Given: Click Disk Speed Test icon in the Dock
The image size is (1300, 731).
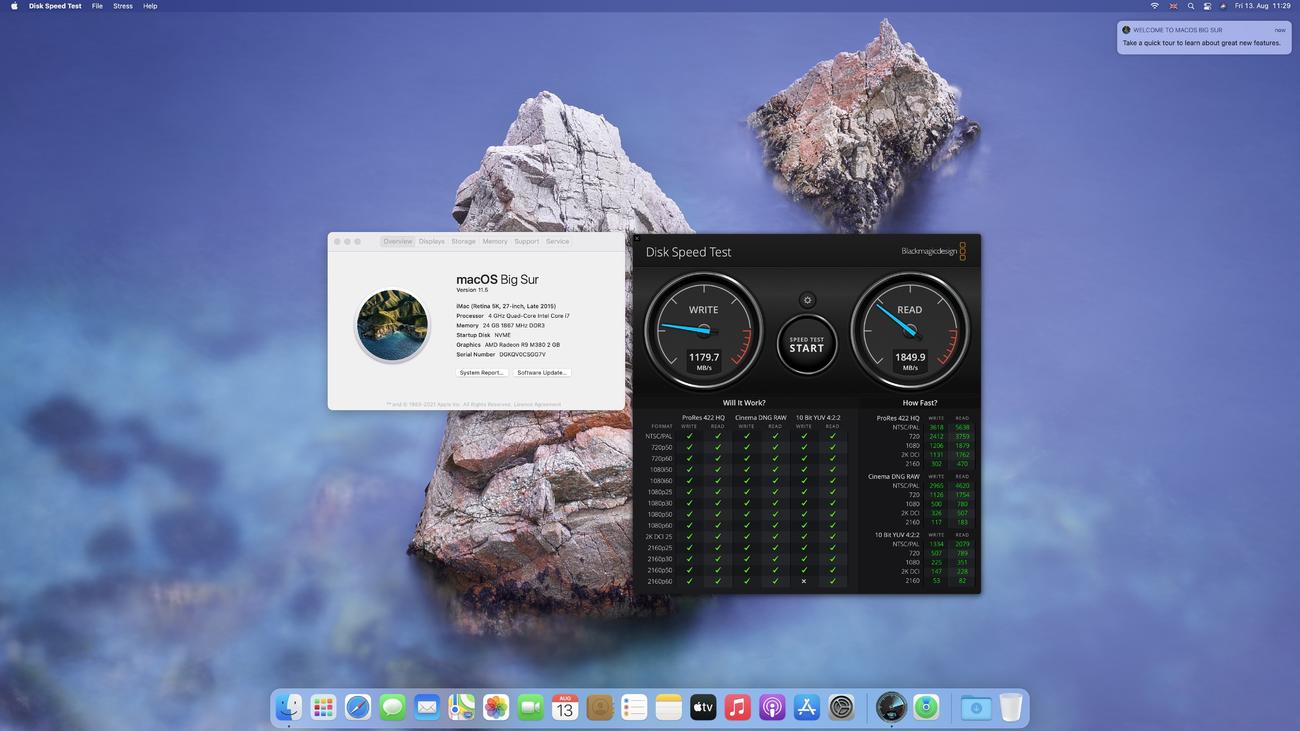Looking at the screenshot, I should pos(891,708).
